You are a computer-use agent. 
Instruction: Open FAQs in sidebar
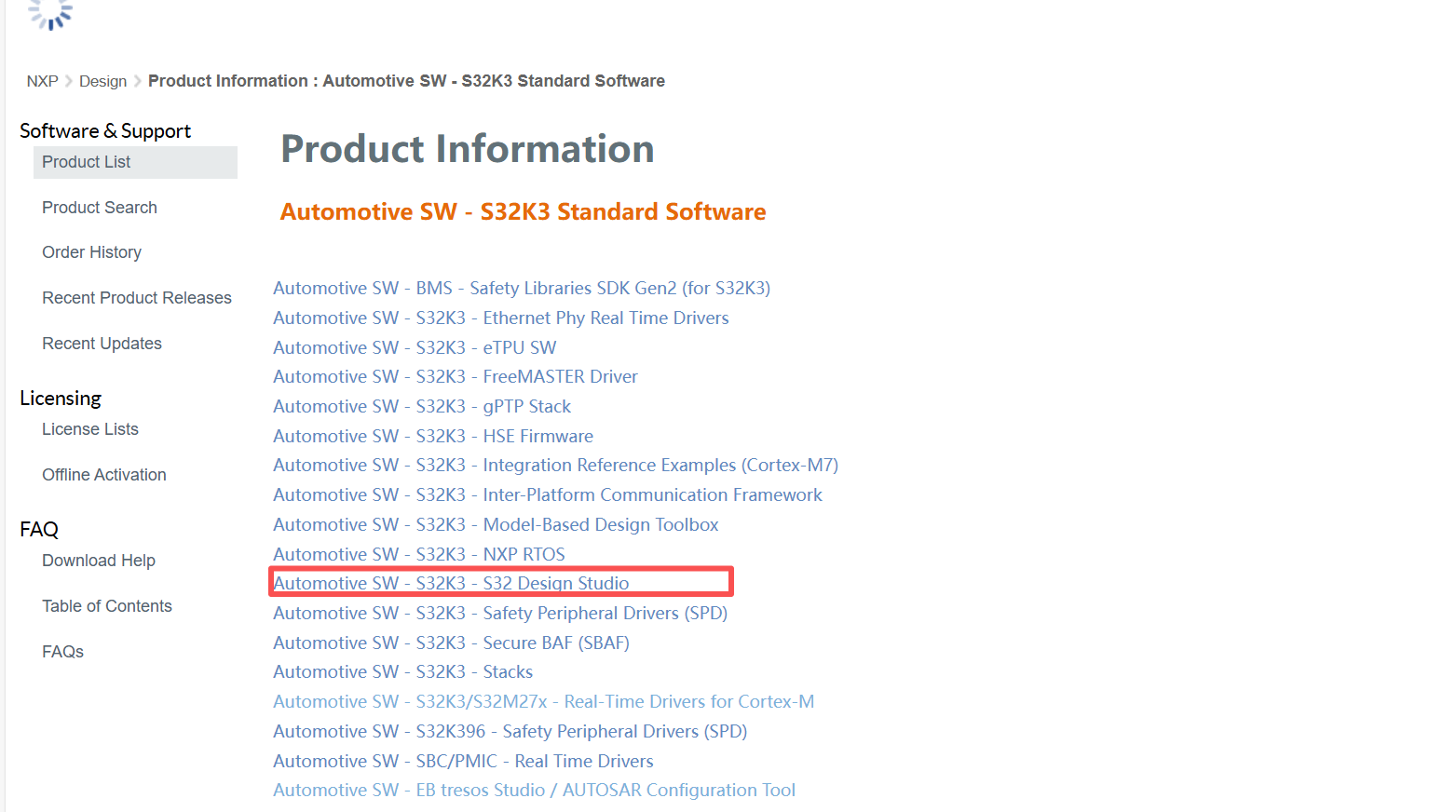[x=62, y=652]
